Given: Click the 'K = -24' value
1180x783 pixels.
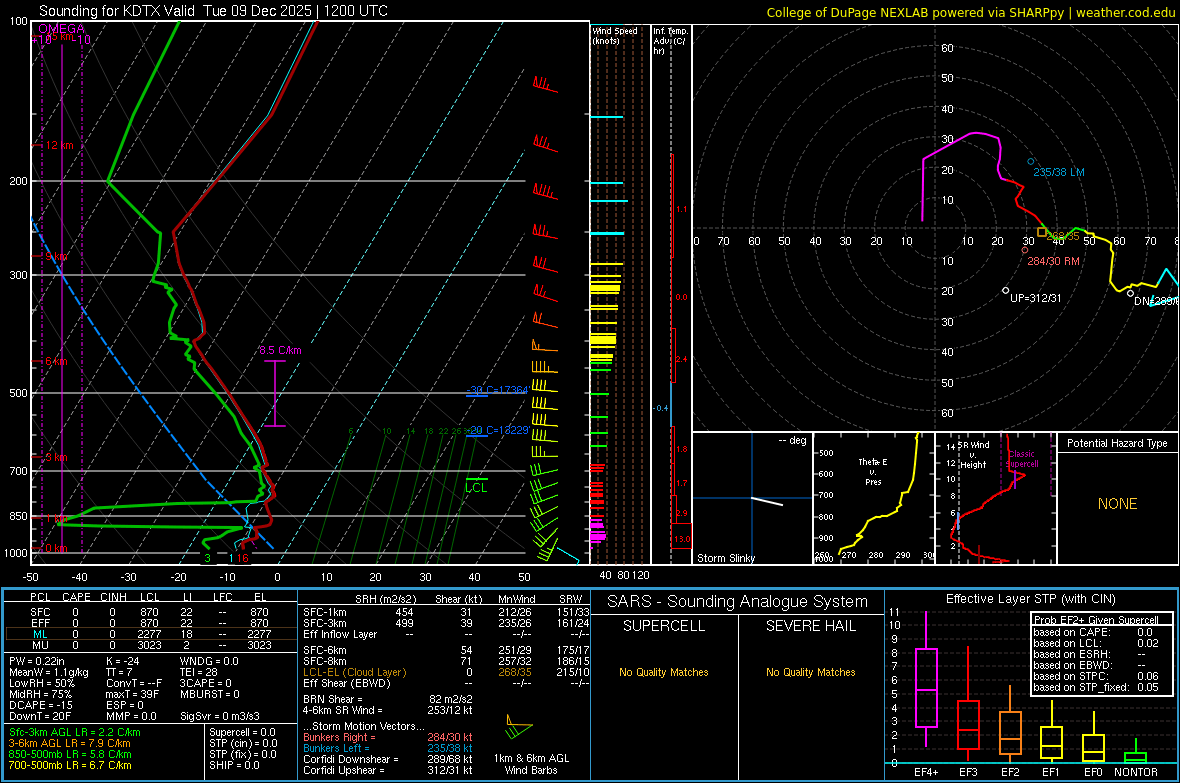Looking at the screenshot, I should coord(123,661).
